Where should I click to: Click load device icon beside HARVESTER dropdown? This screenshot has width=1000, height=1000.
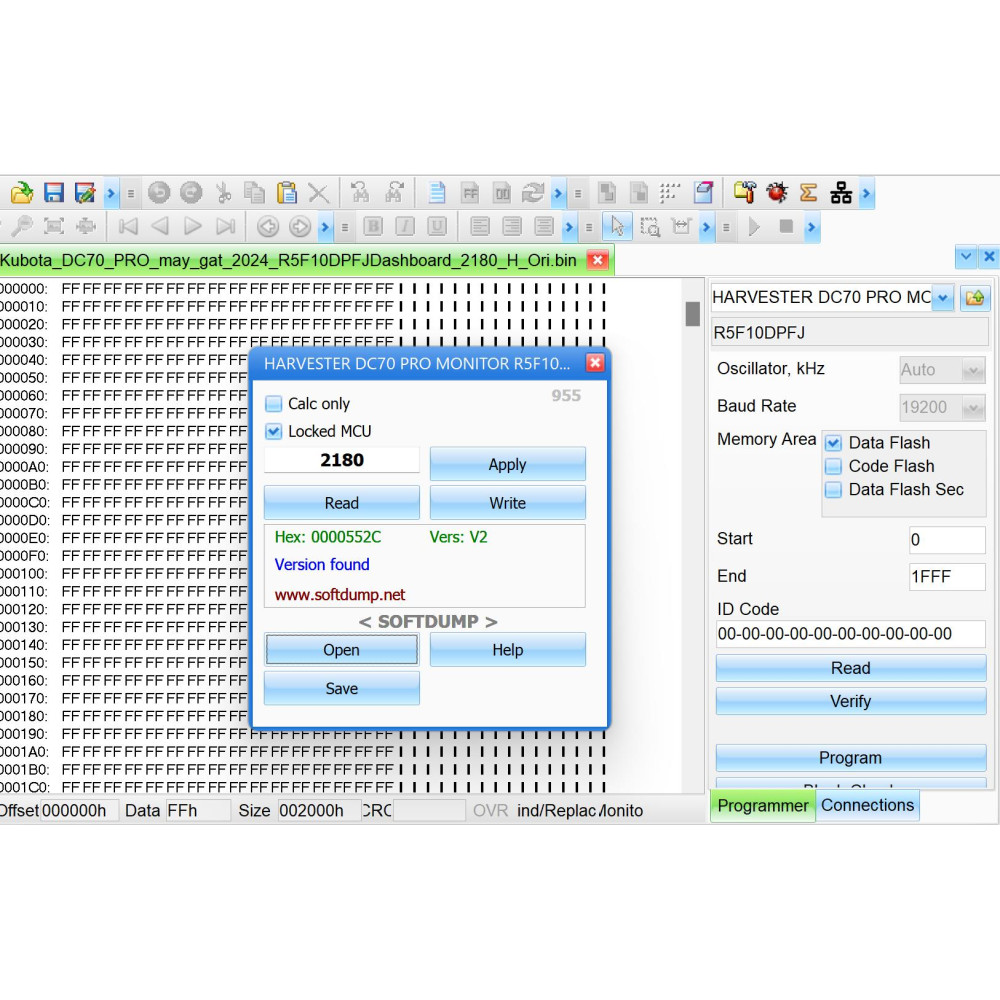[x=974, y=297]
